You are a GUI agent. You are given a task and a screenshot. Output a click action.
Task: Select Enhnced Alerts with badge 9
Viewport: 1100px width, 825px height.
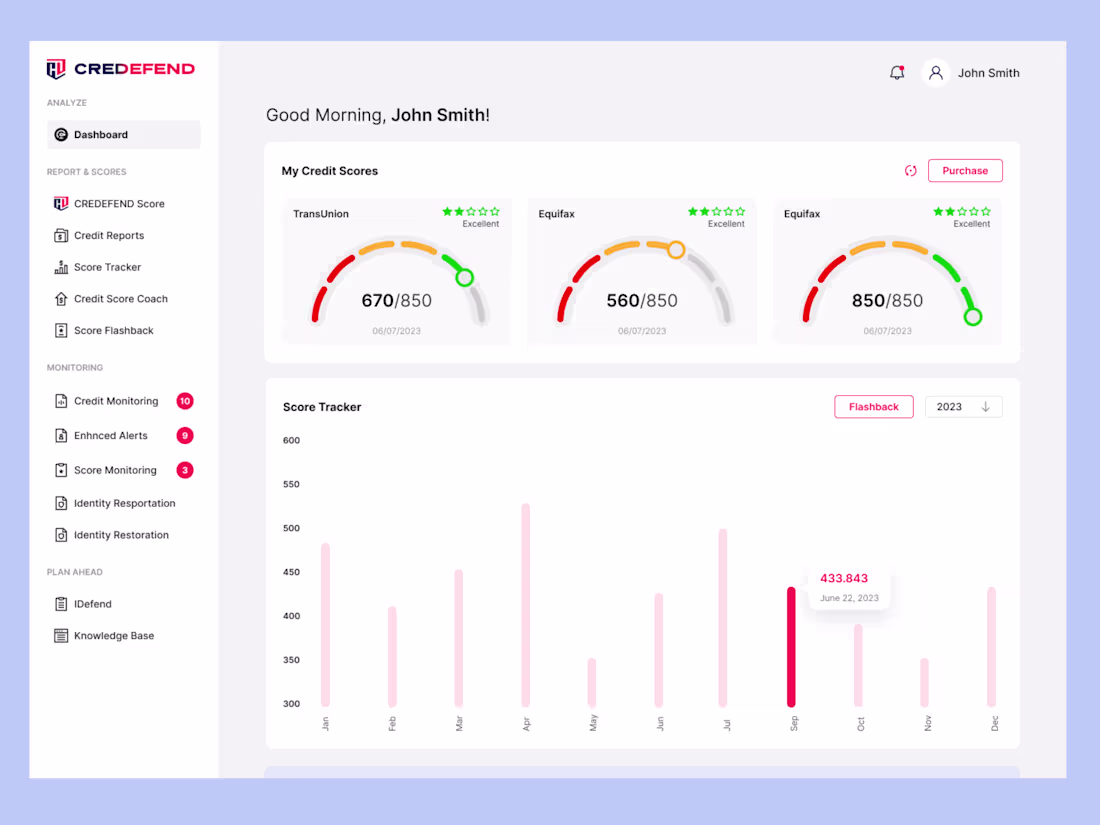(x=110, y=435)
